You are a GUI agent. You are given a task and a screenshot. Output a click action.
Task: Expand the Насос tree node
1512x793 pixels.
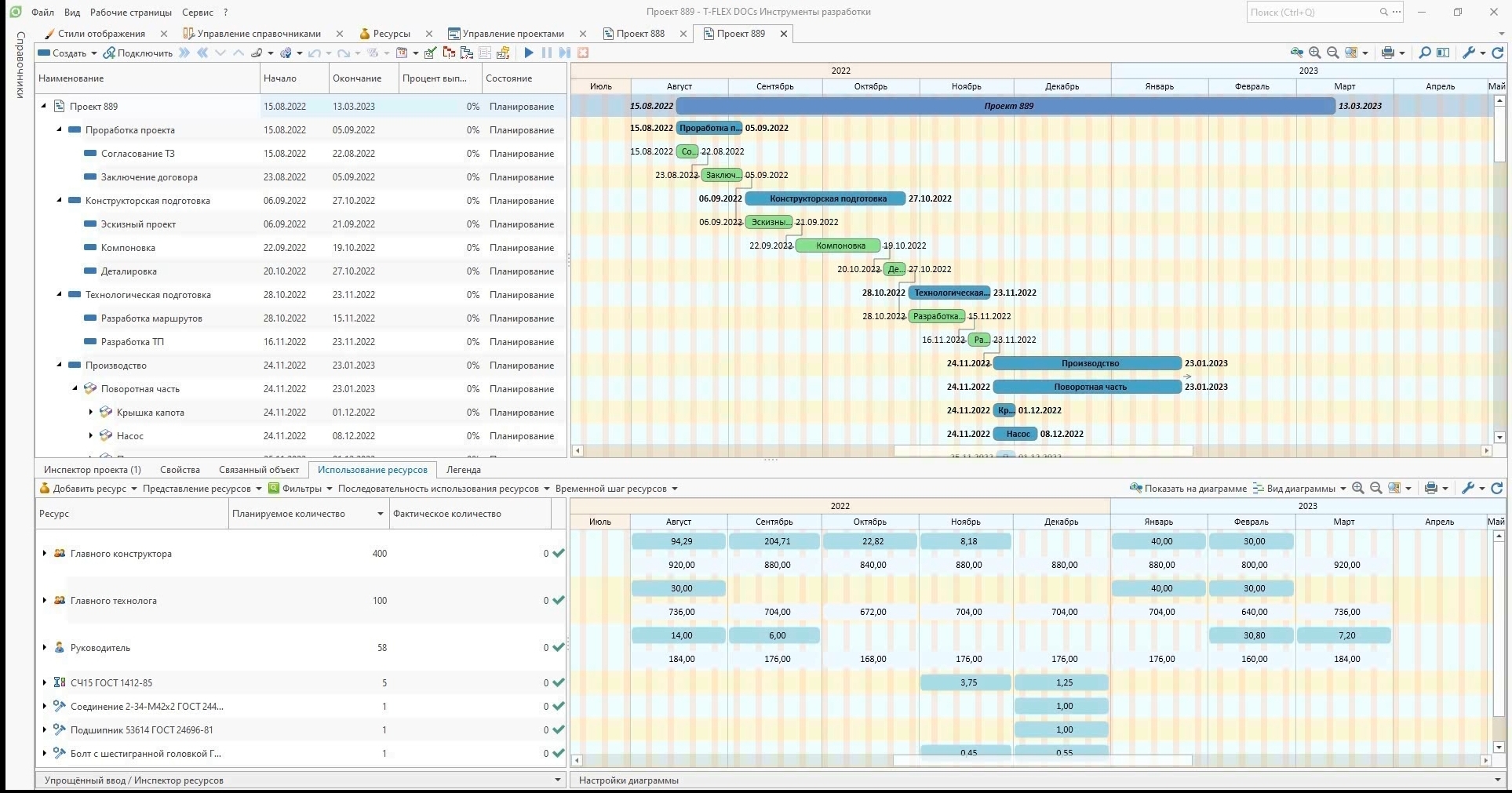(x=91, y=435)
